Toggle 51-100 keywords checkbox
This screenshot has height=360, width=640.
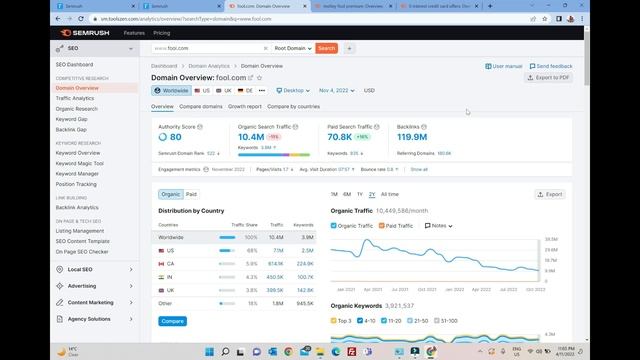[x=437, y=321]
